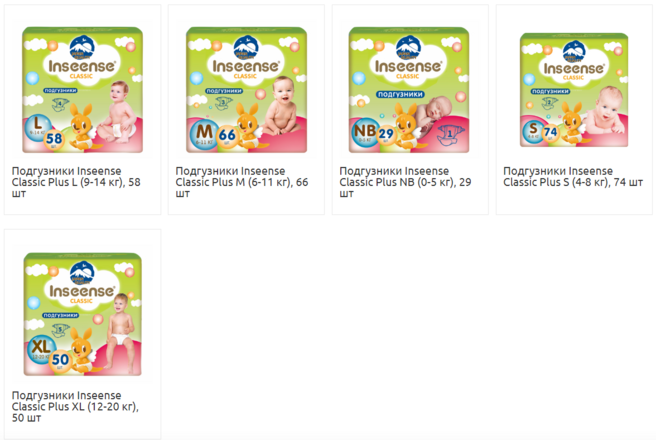
Task: Click the XL size badge on pack
Action: (41, 349)
